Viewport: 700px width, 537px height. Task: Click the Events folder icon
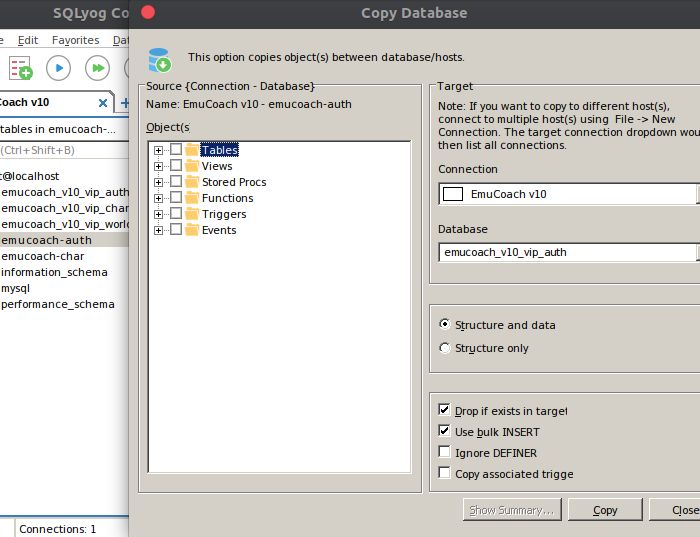pos(192,230)
